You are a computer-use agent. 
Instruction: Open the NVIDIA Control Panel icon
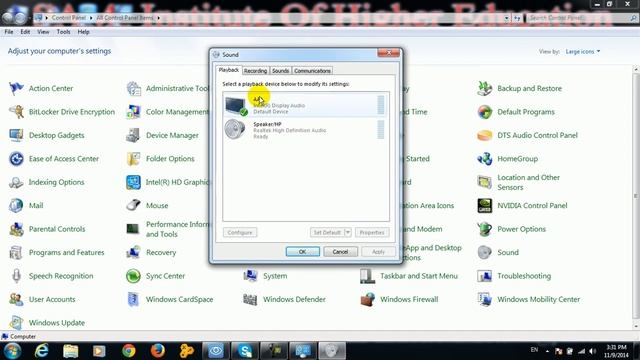485,205
